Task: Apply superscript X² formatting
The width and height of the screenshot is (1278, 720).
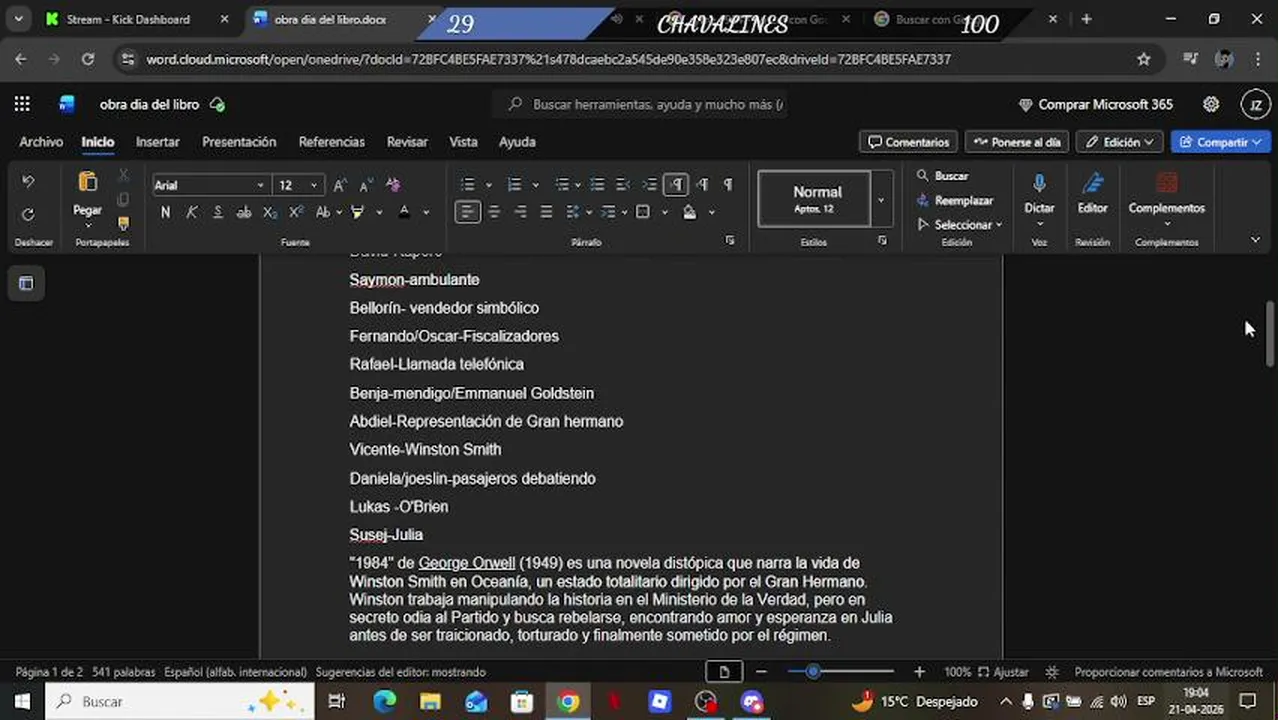Action: [296, 212]
